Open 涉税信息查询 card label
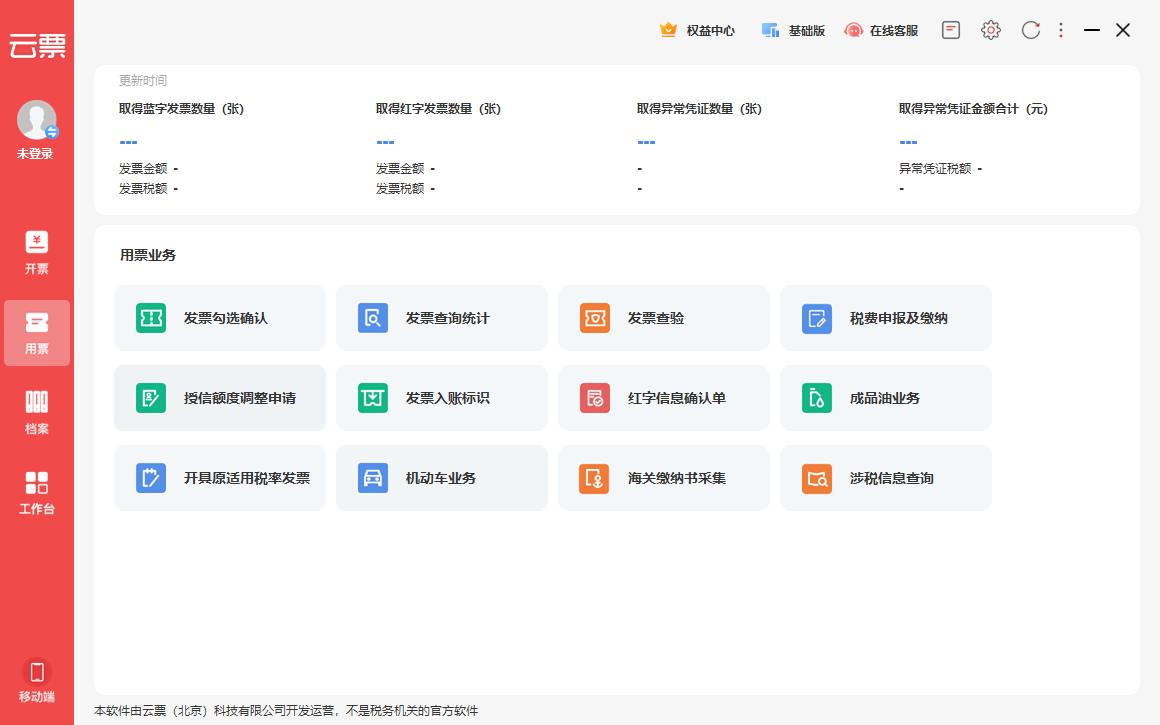Image resolution: width=1160 pixels, height=725 pixels. pyautogui.click(x=891, y=478)
